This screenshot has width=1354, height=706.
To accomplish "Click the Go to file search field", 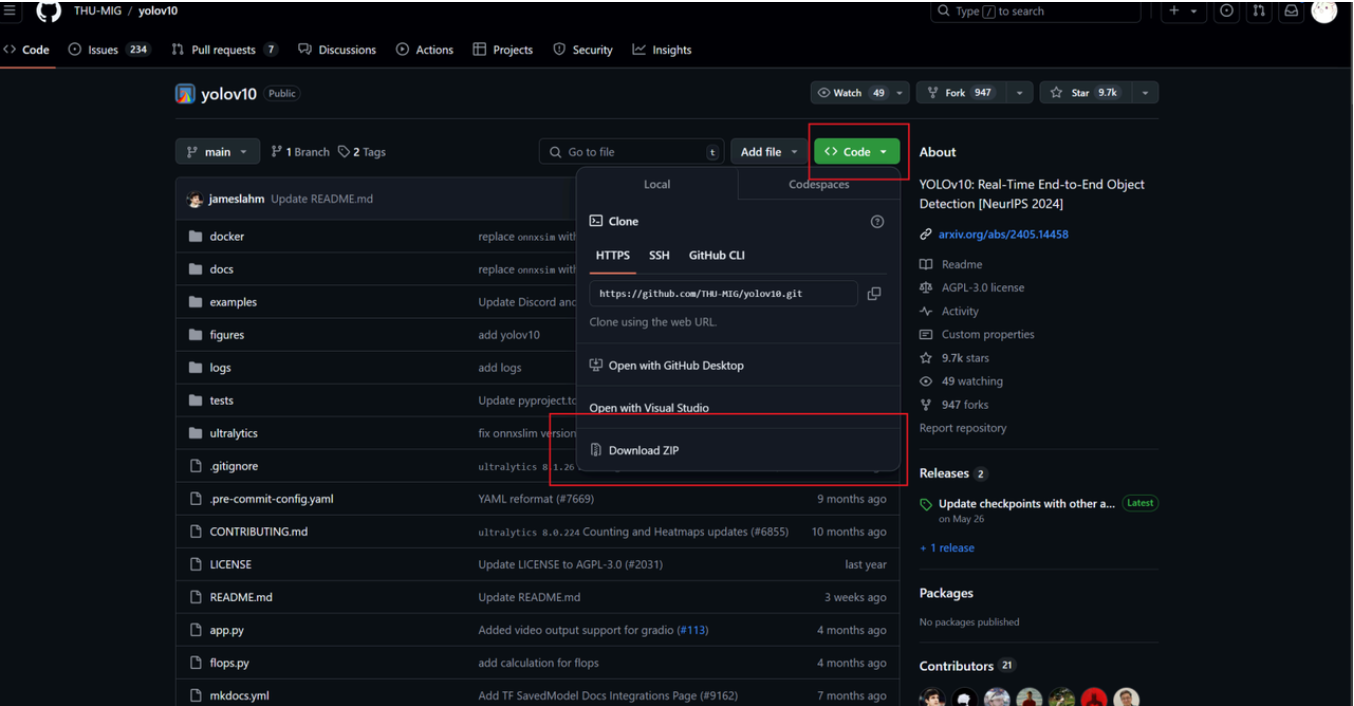I will tap(631, 152).
